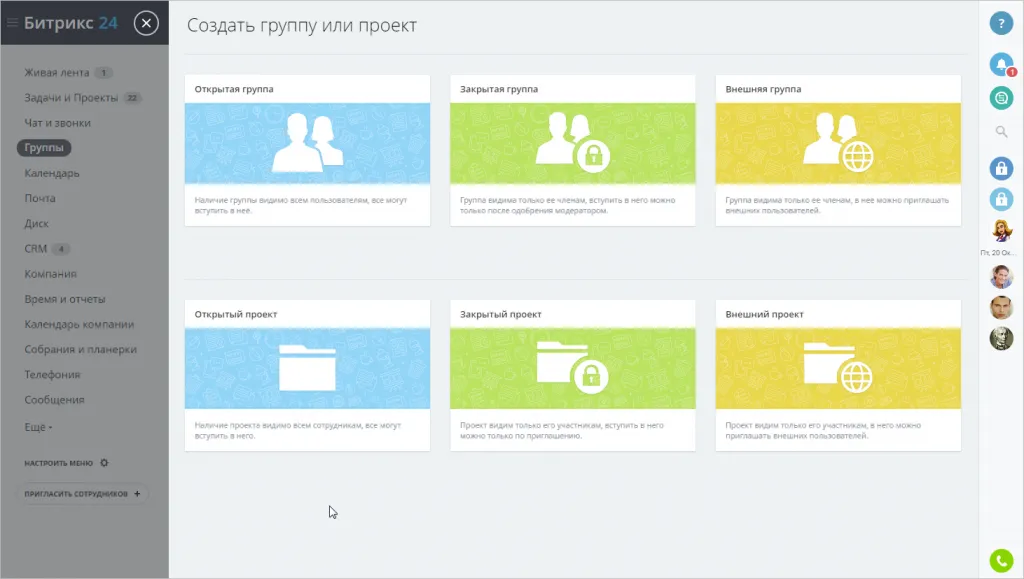1024x579 pixels.
Task: Click Пригласить сотрудников button
Action: point(83,494)
